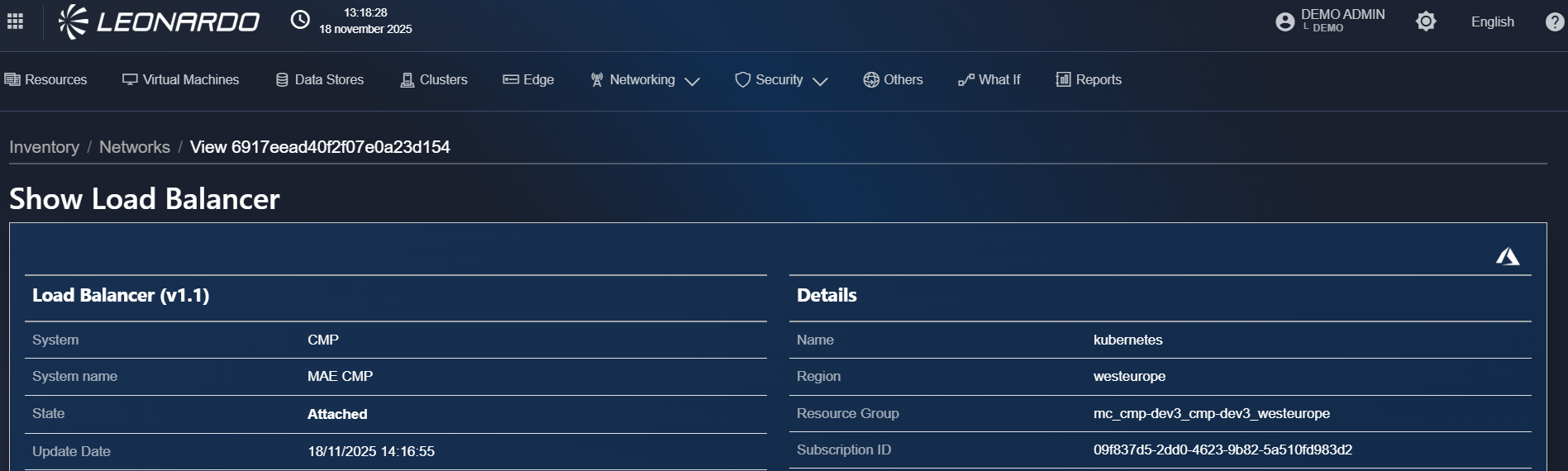Open the Demo Admin user account icon
The width and height of the screenshot is (1568, 471).
(1284, 21)
